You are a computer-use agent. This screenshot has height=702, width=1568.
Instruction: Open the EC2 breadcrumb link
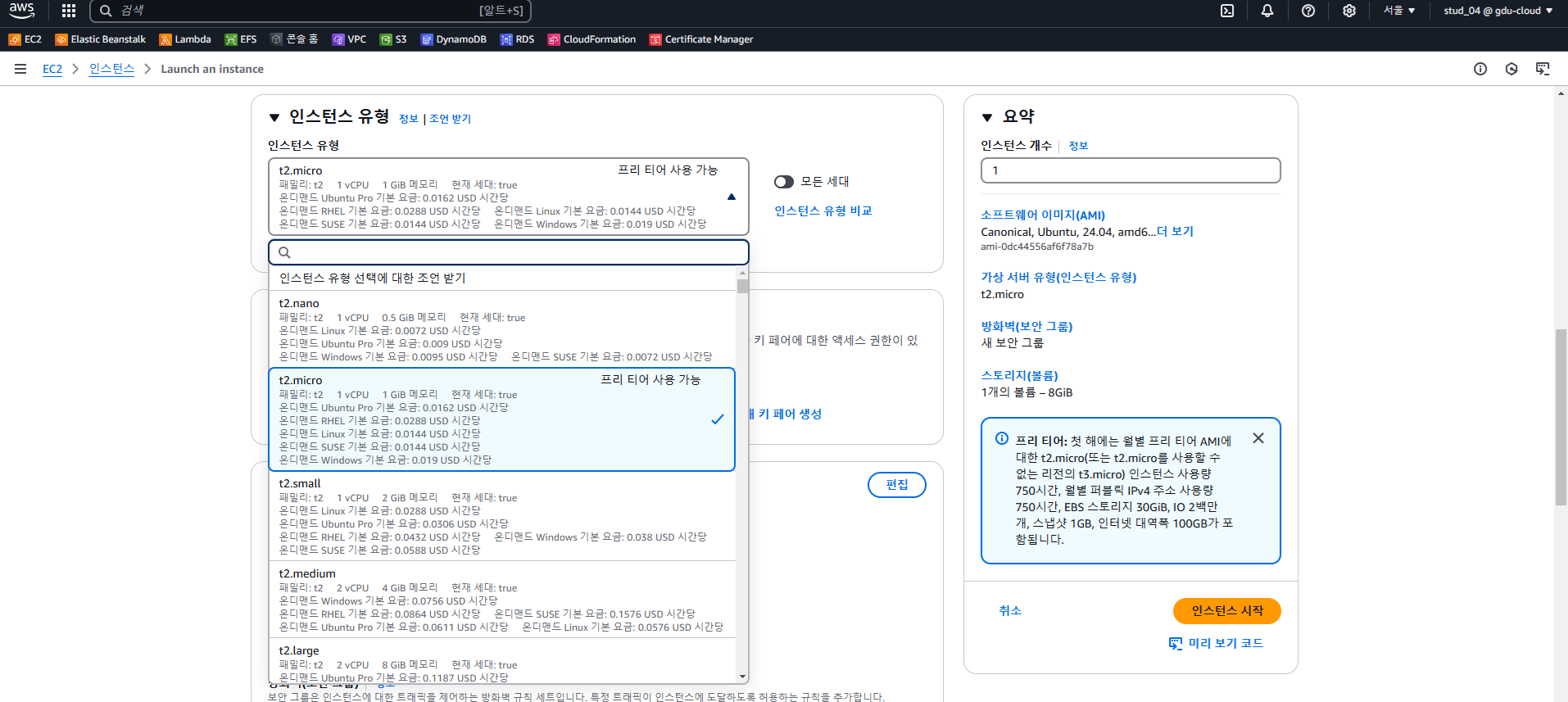[x=52, y=69]
